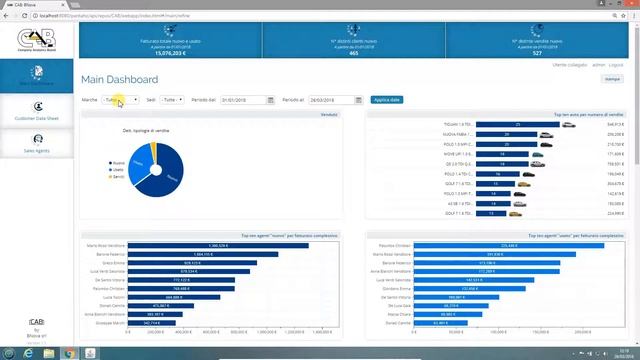The height and width of the screenshot is (360, 640).
Task: Expand the Sedi dropdown
Action: tap(172, 100)
